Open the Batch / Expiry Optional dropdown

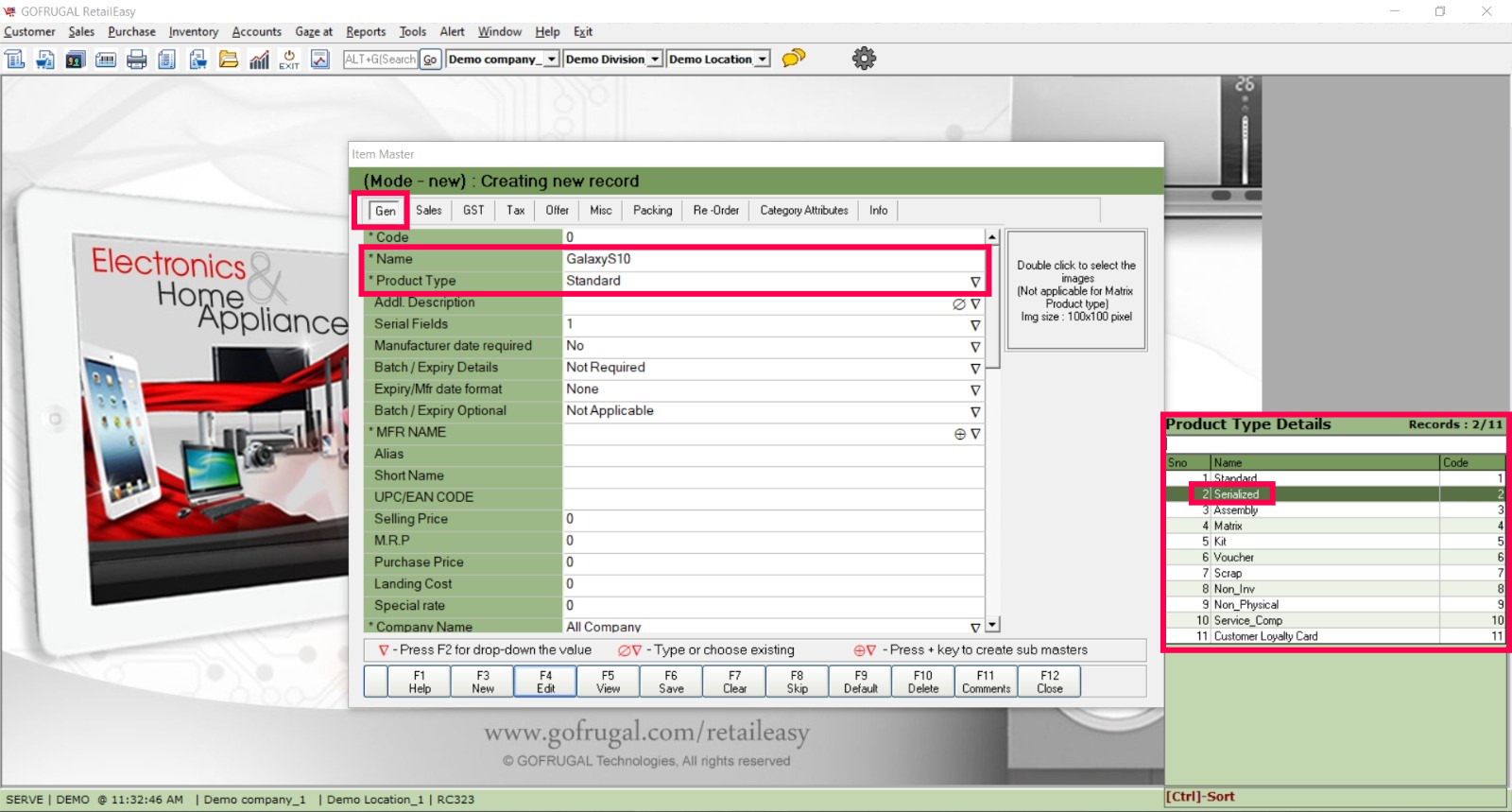(x=975, y=412)
